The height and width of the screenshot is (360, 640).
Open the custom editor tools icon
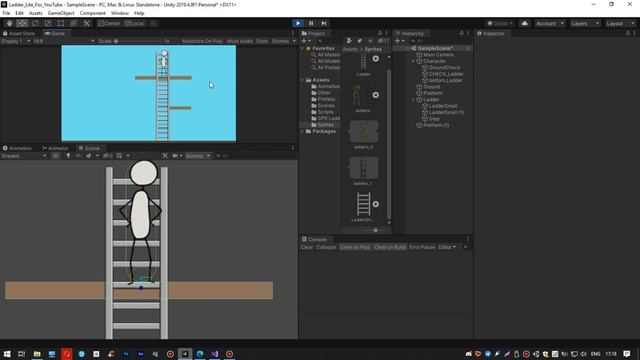coord(87,23)
